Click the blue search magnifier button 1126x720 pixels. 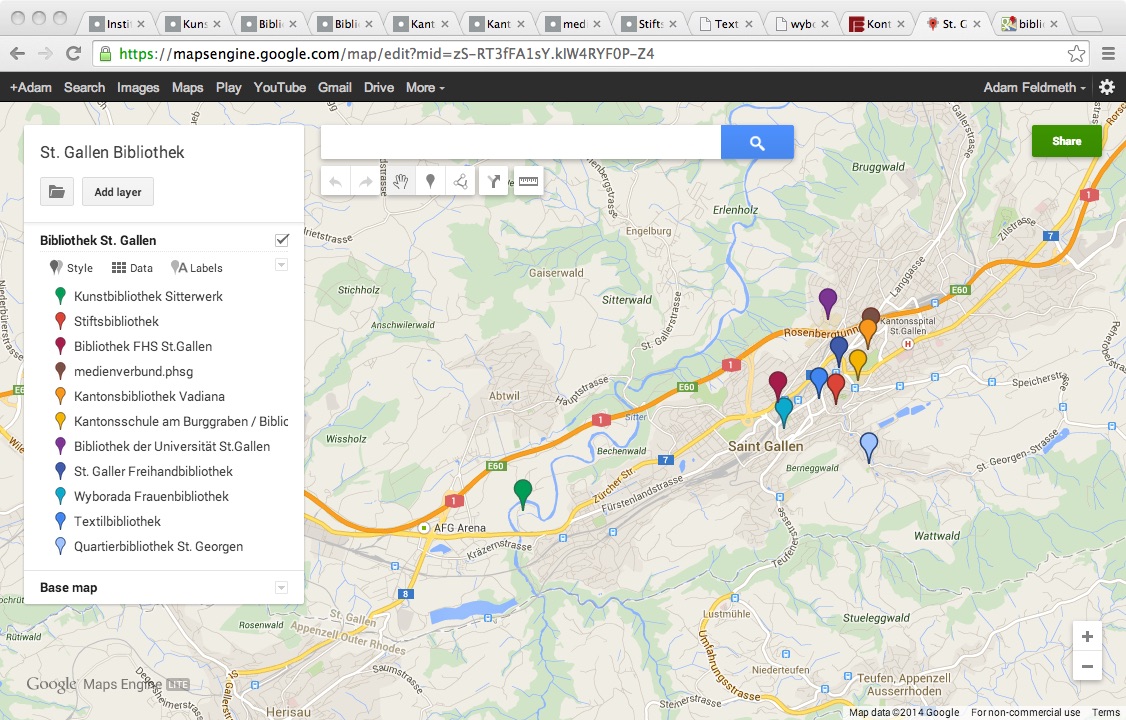coord(757,143)
